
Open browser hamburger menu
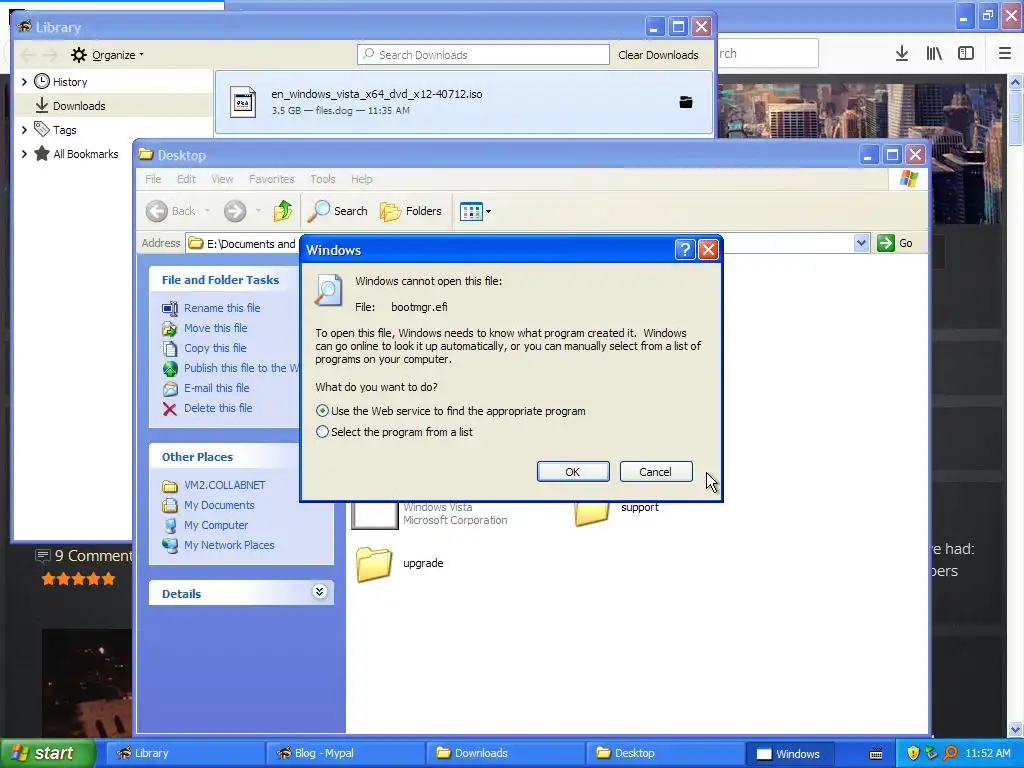point(1005,54)
